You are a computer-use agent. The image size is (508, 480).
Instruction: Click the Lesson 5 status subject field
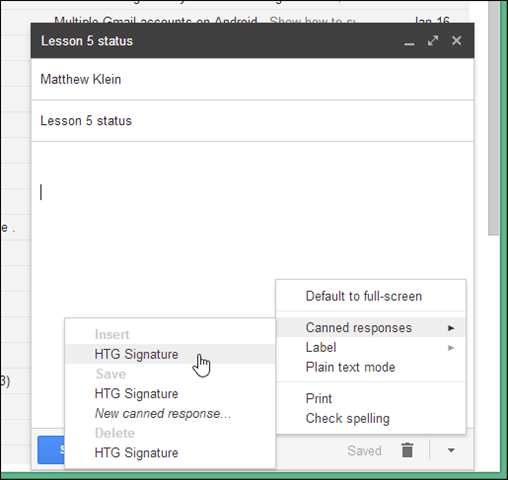(x=252, y=121)
